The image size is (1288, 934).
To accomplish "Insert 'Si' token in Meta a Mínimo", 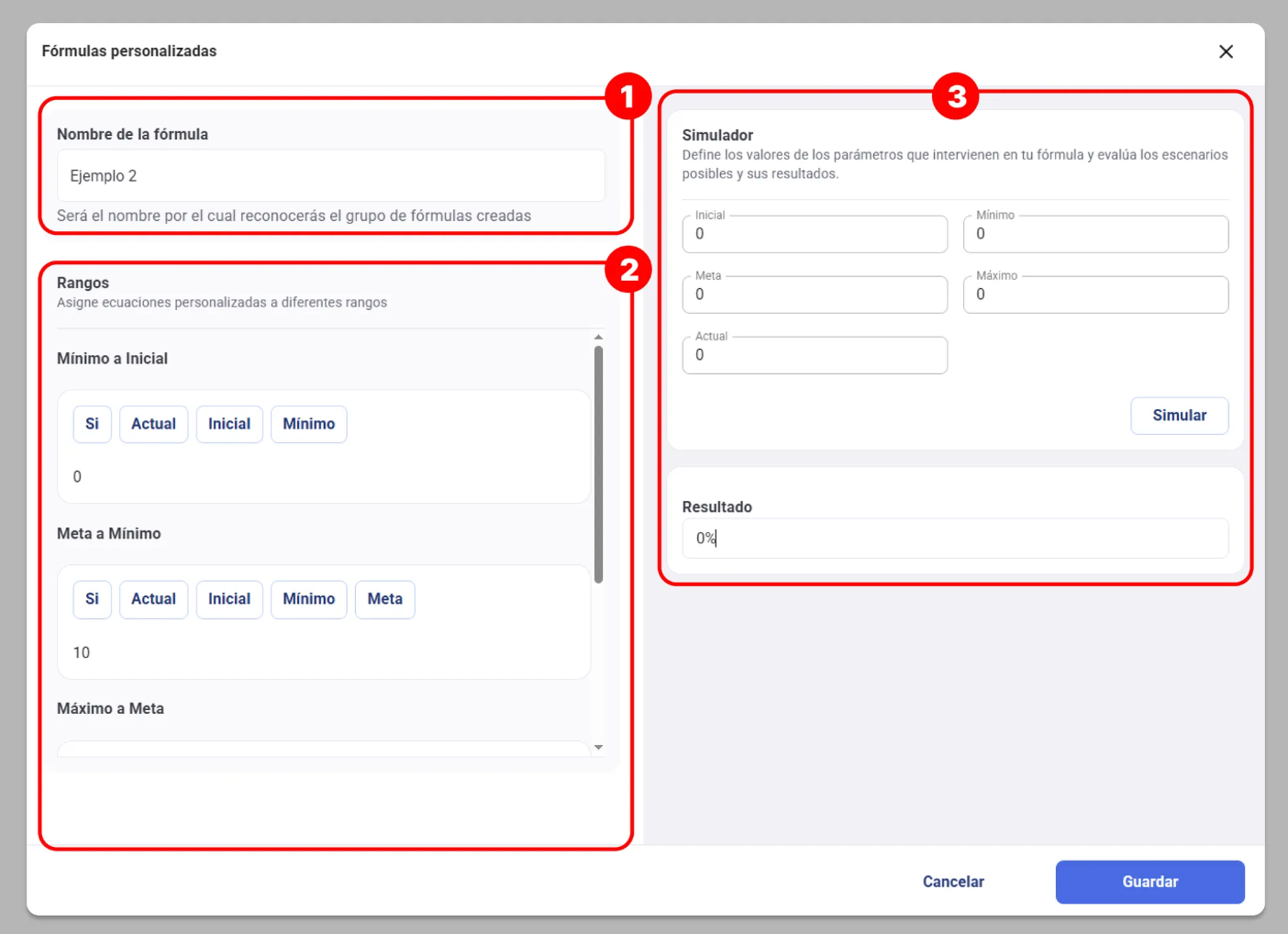I will [x=92, y=599].
